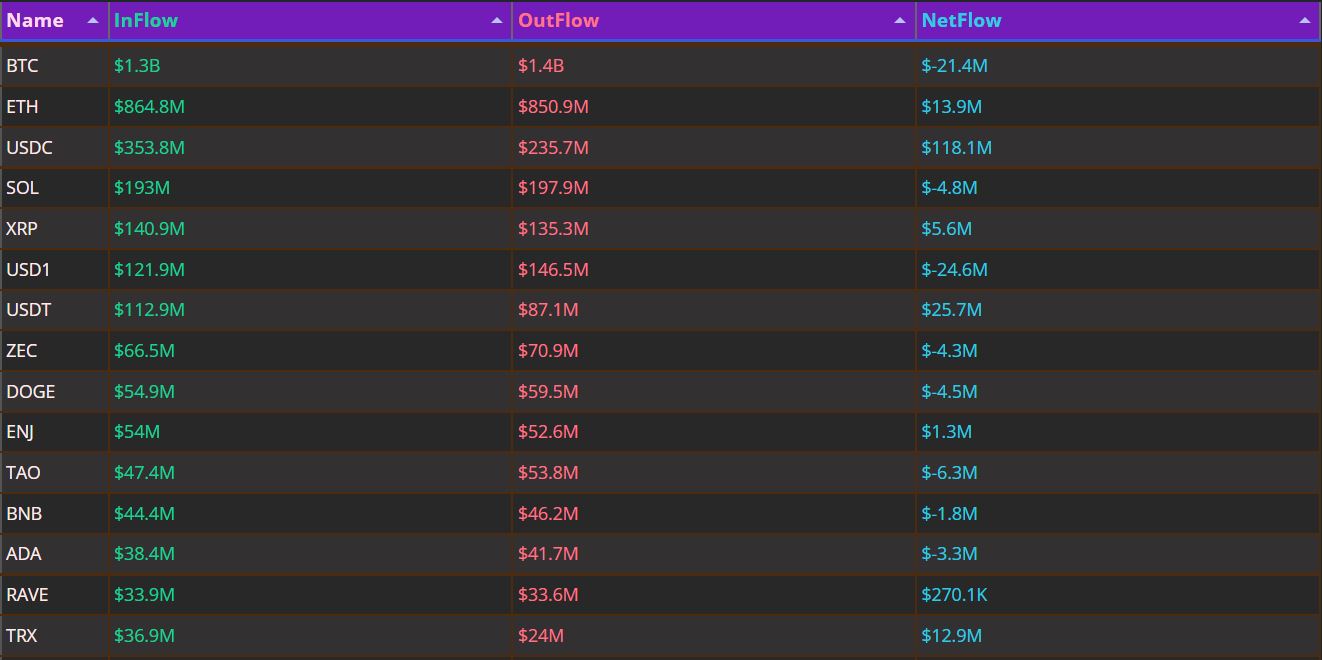
Task: Click the sort arrow in the NetFlow header
Action: 1304,21
